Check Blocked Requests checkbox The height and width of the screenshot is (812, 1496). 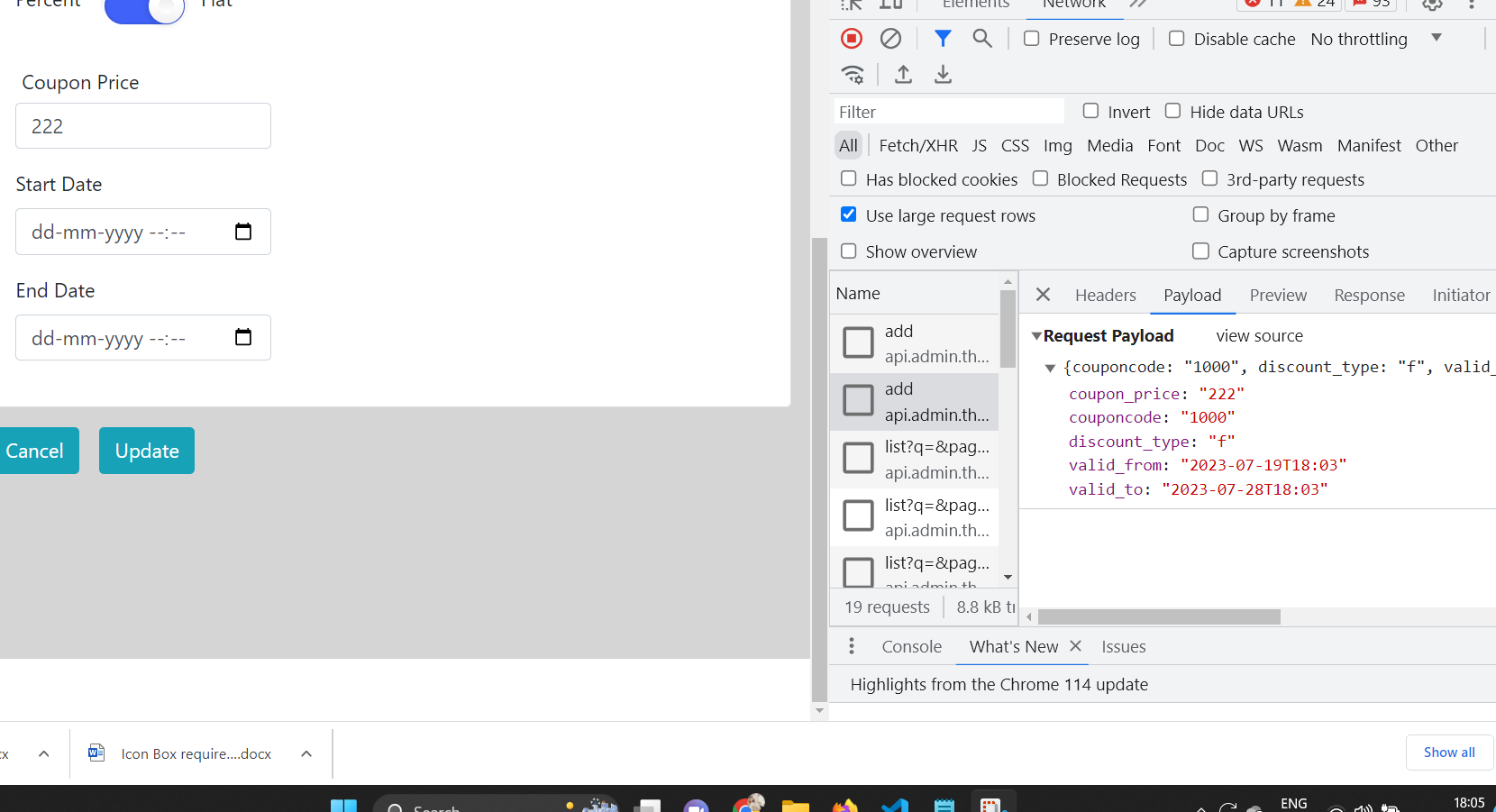click(1040, 178)
